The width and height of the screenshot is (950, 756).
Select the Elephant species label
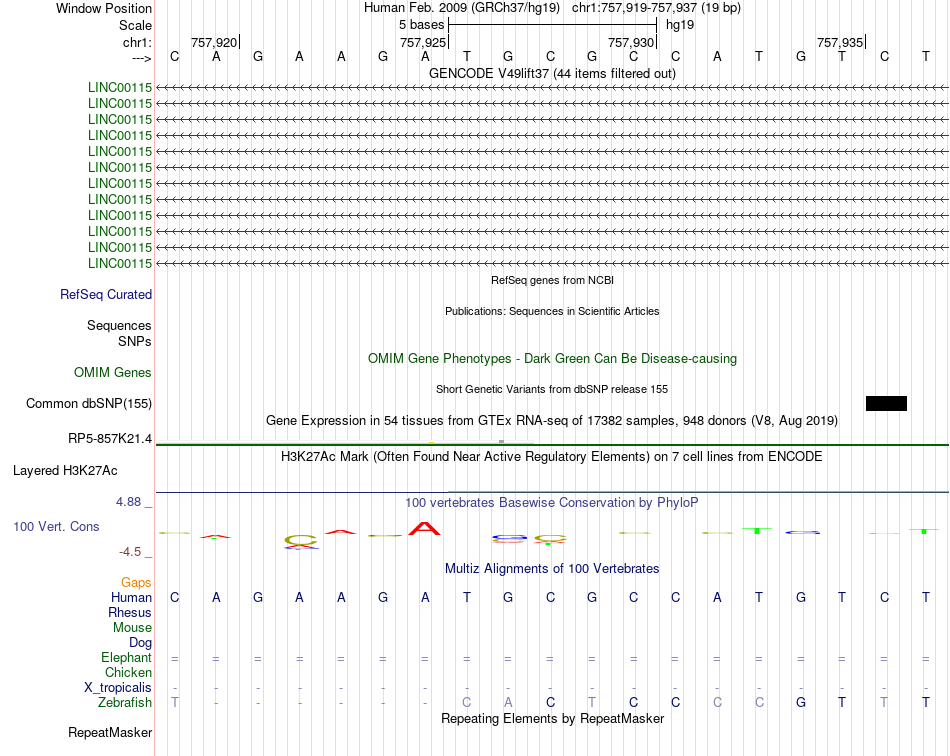coord(126,657)
